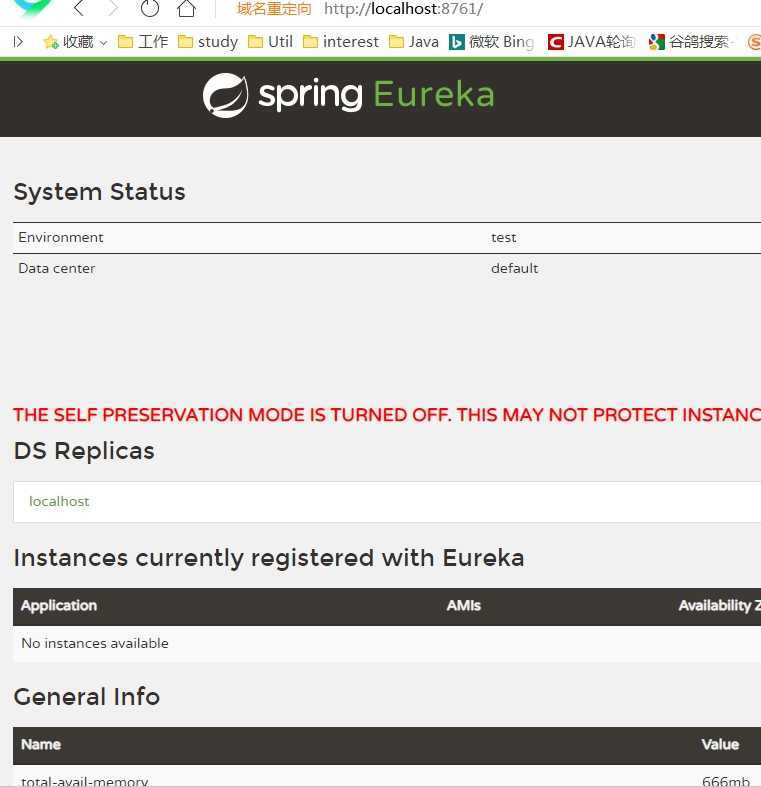Click the AMIs column header
This screenshot has height=787, width=761.
click(464, 606)
